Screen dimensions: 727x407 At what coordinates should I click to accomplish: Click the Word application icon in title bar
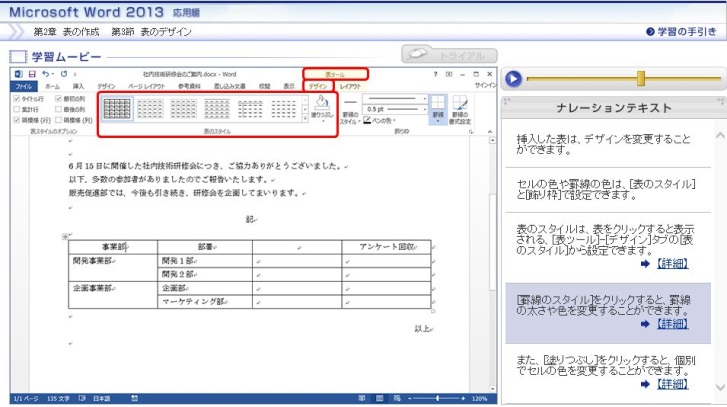(x=18, y=74)
